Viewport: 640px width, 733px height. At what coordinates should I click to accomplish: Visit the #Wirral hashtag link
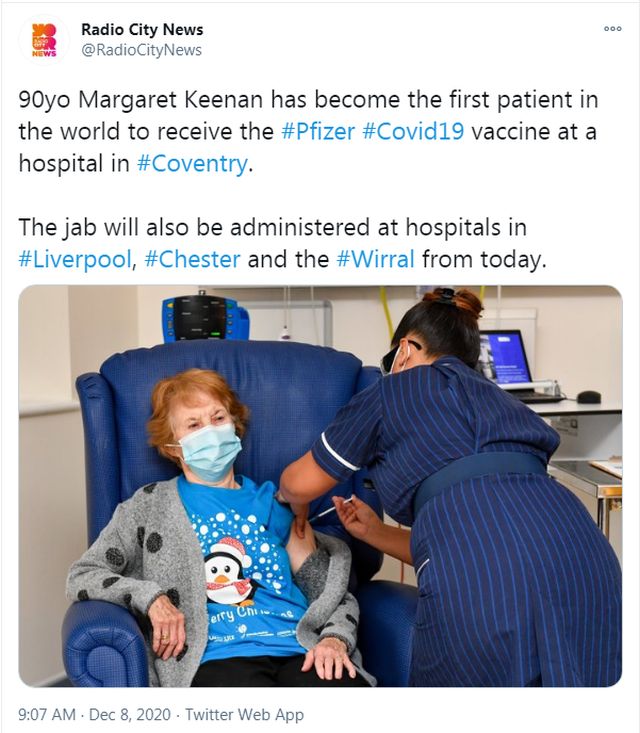click(375, 259)
